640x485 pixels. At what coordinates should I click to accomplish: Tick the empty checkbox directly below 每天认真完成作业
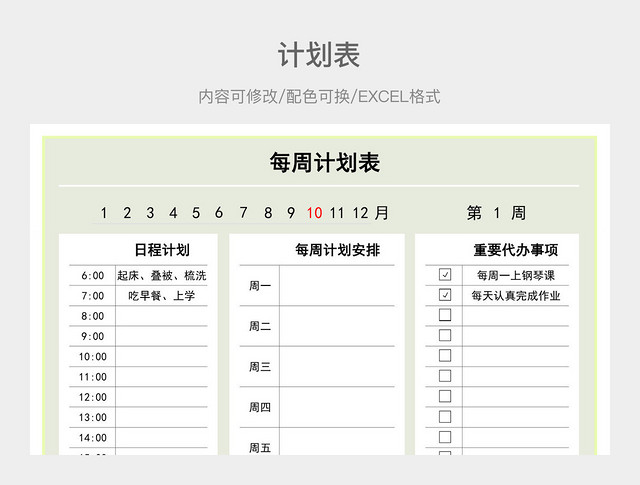coord(444,315)
